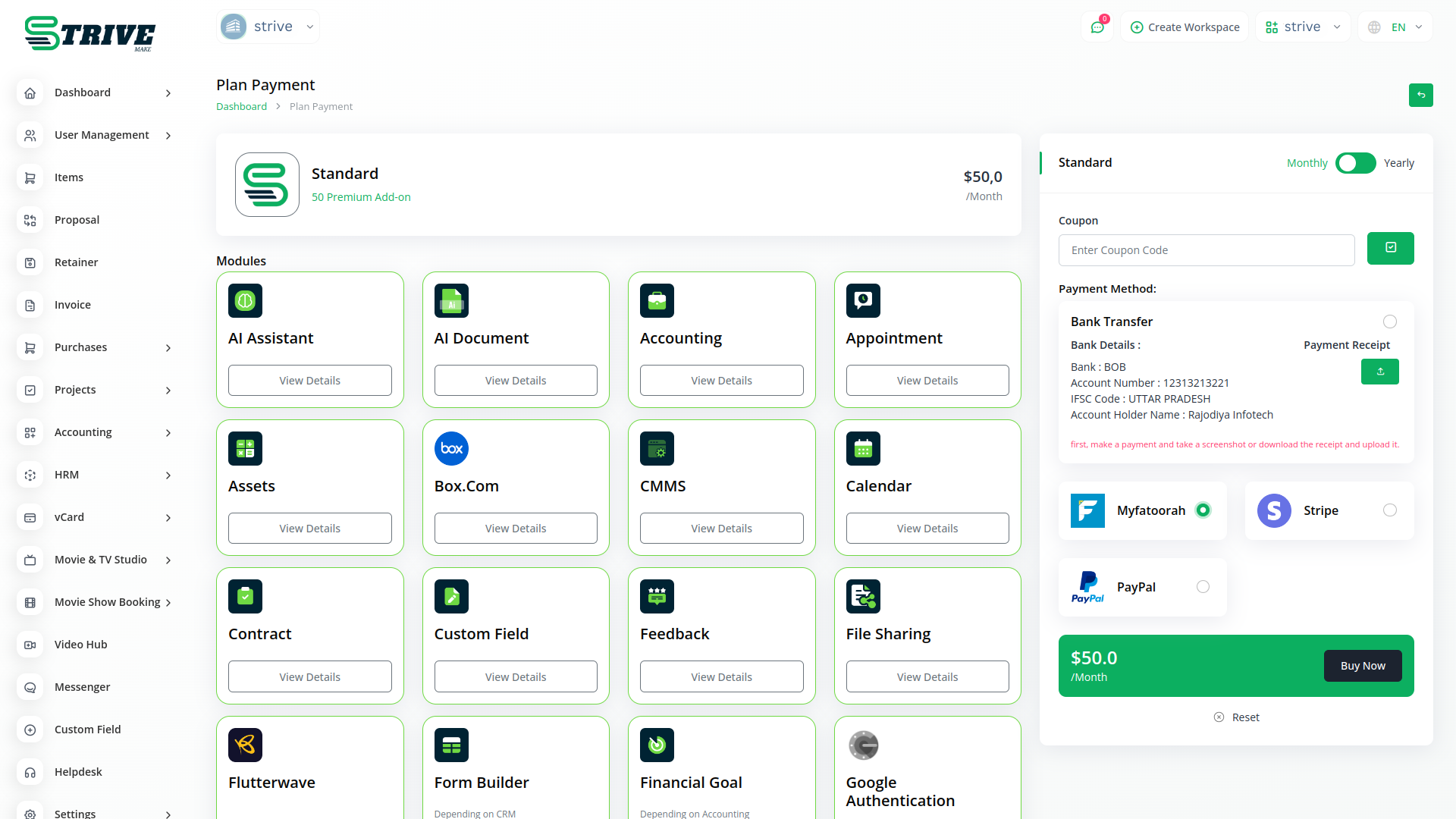Open the chat messages icon in header

(x=1097, y=27)
